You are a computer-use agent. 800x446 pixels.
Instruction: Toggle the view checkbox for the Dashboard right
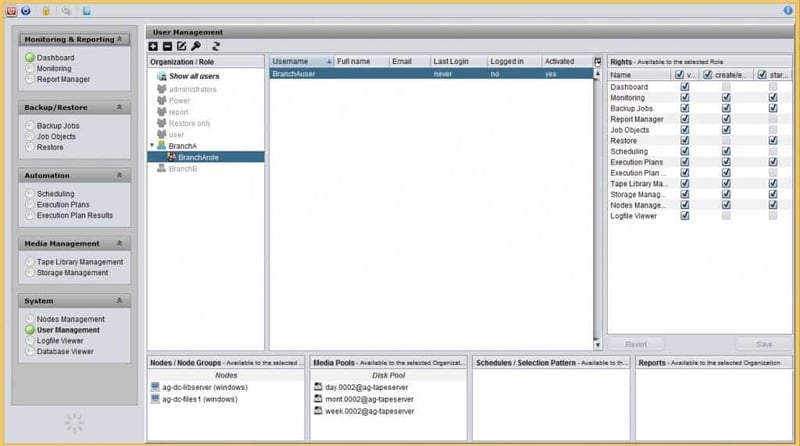685,87
